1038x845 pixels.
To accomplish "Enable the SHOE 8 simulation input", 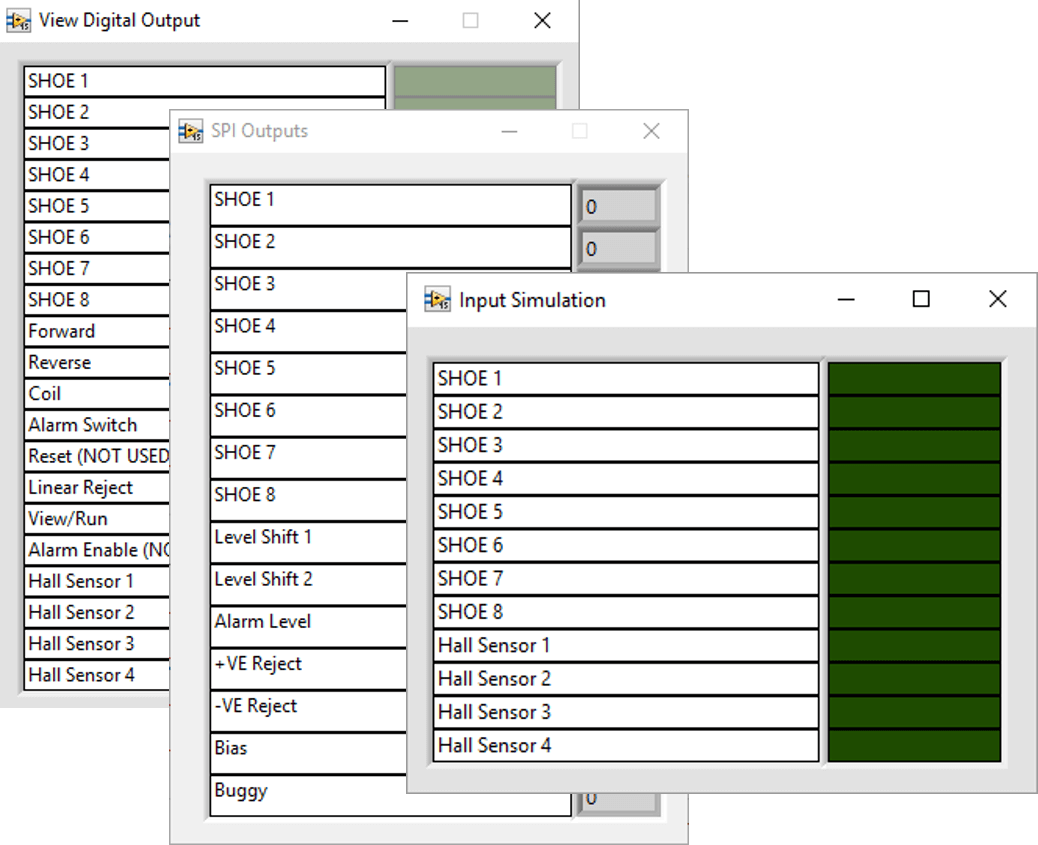I will 912,611.
